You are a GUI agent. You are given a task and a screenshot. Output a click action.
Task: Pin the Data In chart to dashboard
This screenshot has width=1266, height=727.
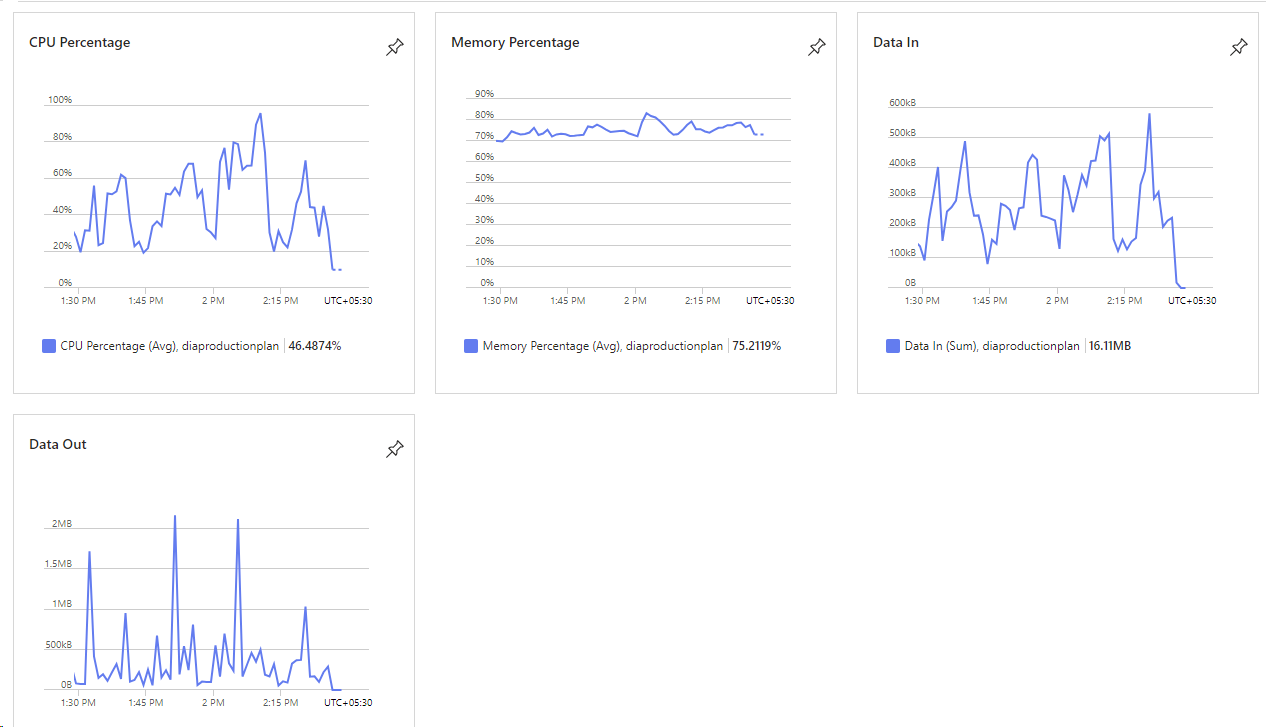pyautogui.click(x=1239, y=47)
